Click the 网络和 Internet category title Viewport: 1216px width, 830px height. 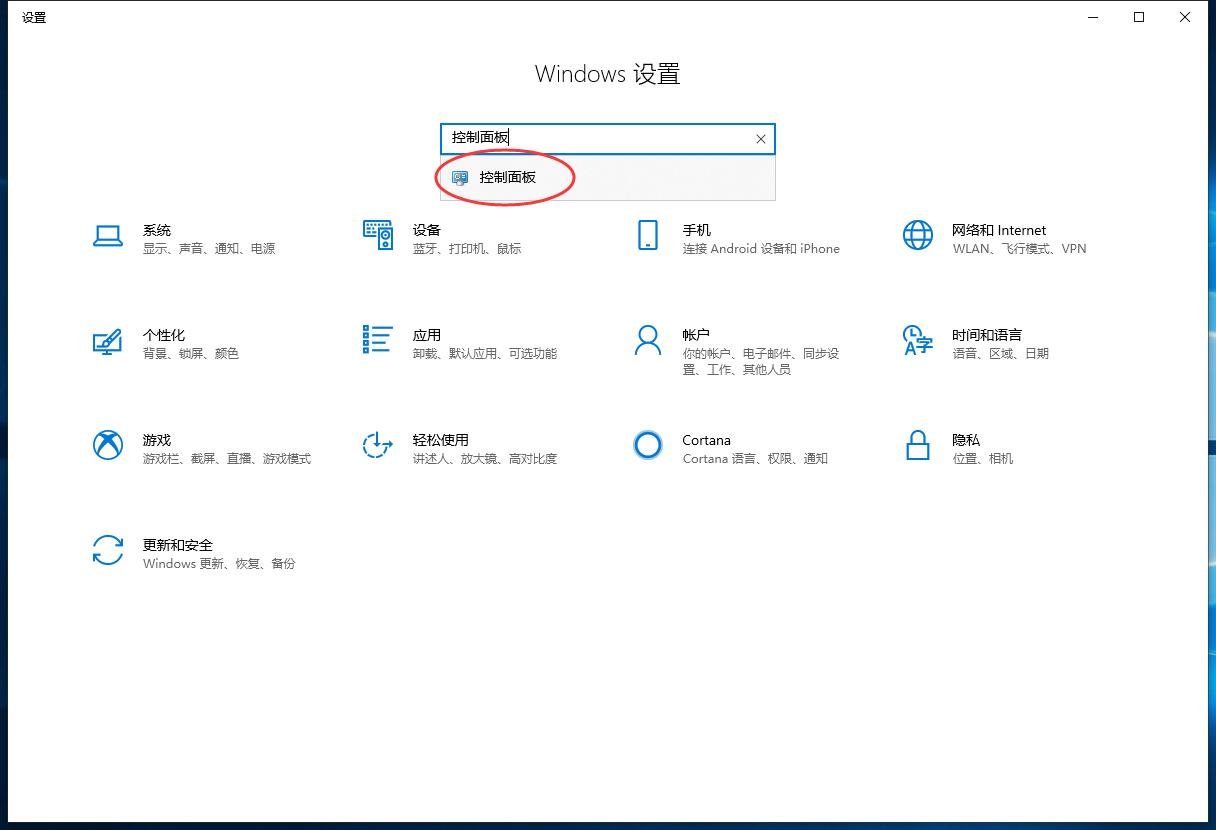(998, 230)
